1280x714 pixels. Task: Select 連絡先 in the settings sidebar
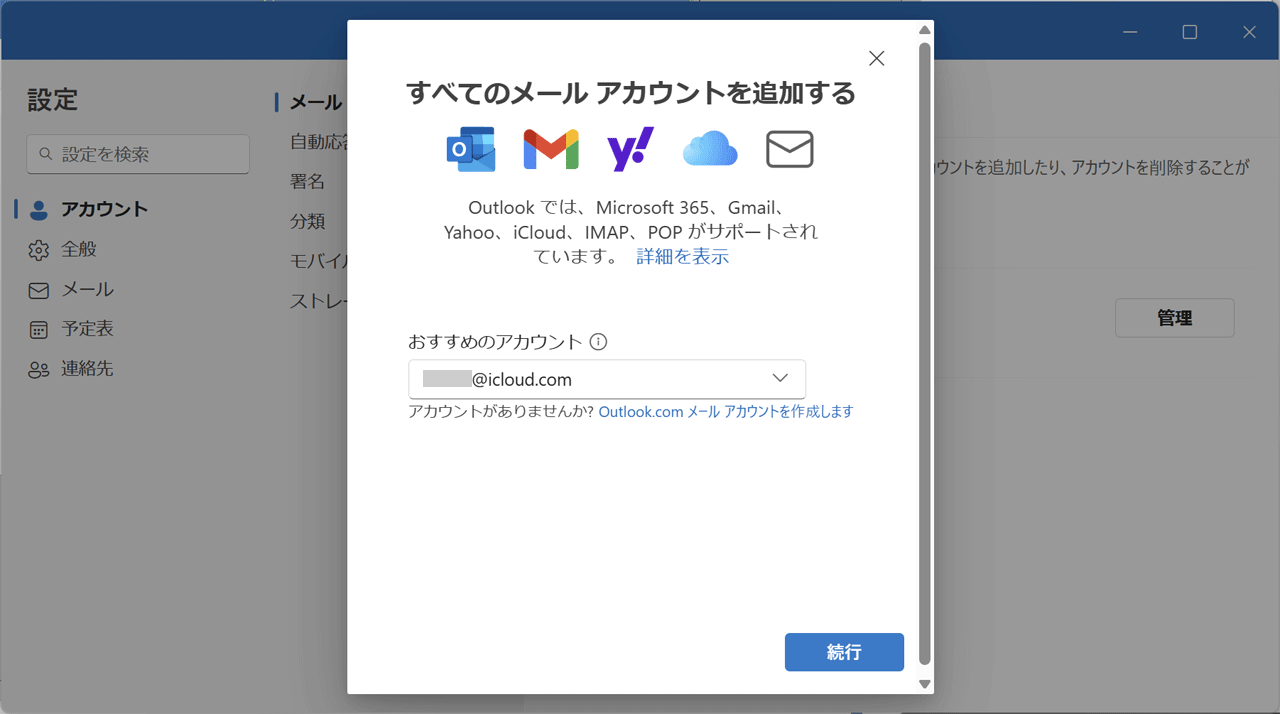pyautogui.click(x=88, y=369)
